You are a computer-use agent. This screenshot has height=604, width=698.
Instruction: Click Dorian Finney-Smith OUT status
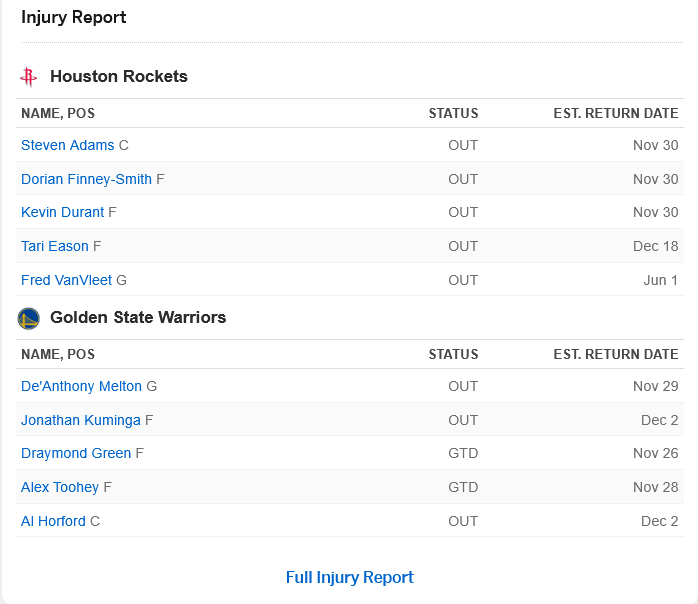point(463,179)
